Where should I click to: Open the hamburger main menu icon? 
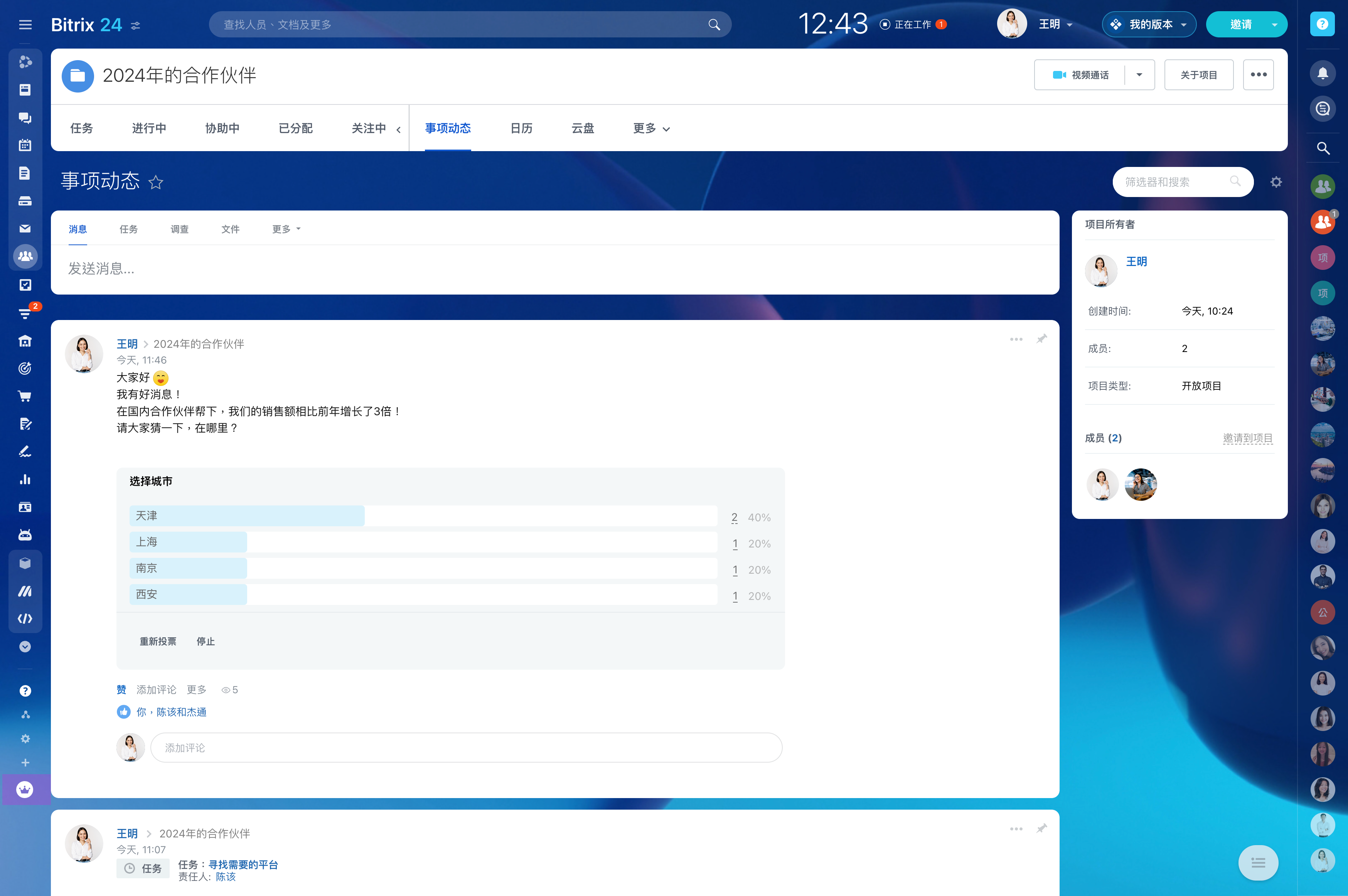click(x=25, y=25)
